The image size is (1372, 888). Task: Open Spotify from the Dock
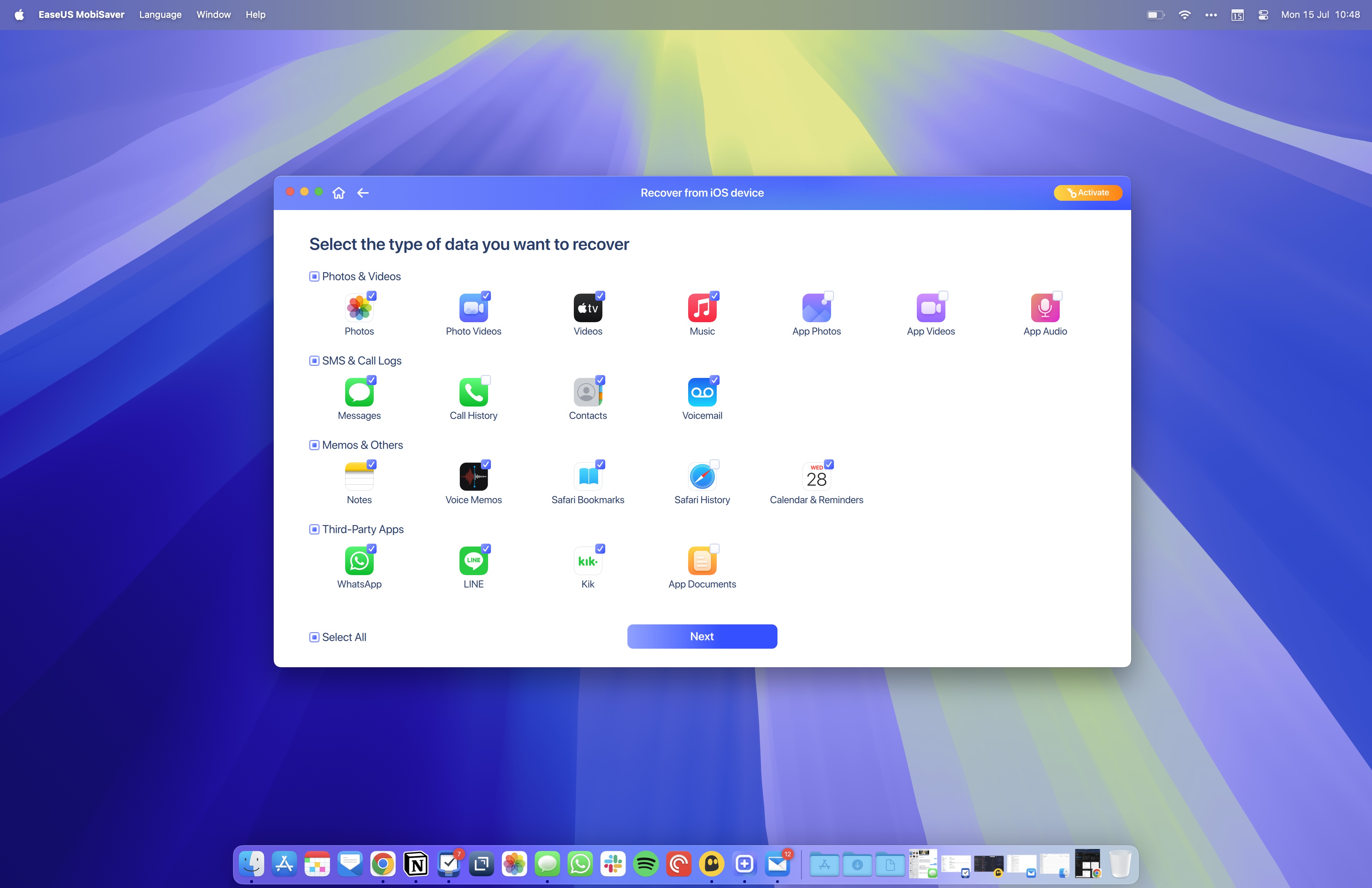(x=646, y=864)
